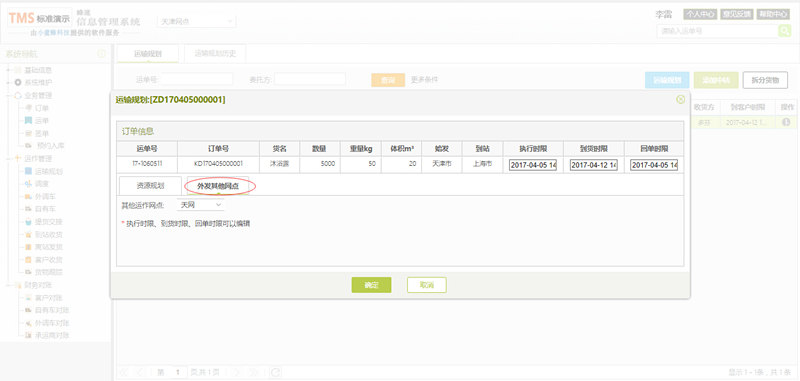800x381 pixels.
Task: Expand the 系统维护 tree node toggle
Action: pos(9,82)
